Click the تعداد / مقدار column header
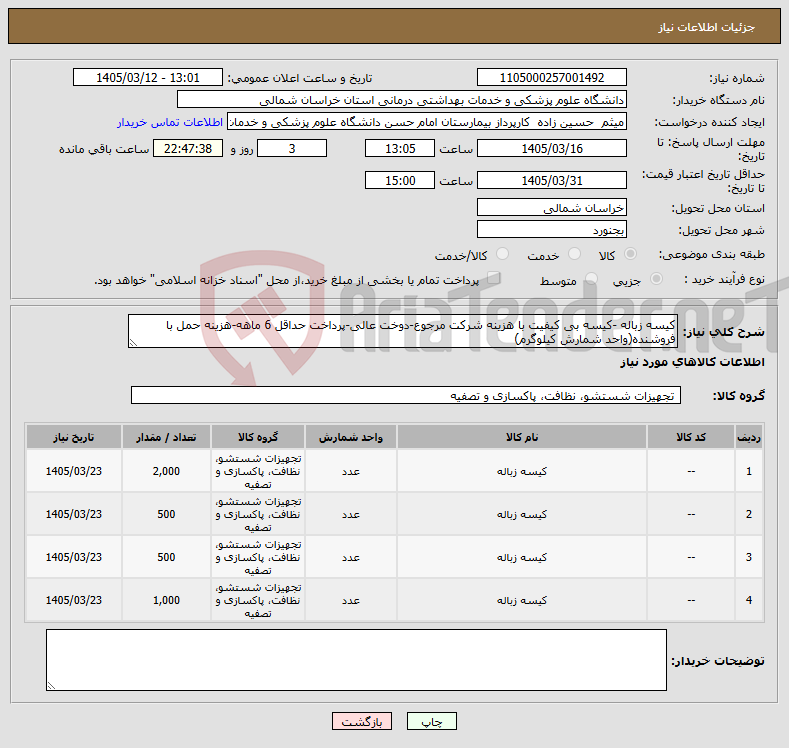 (166, 437)
